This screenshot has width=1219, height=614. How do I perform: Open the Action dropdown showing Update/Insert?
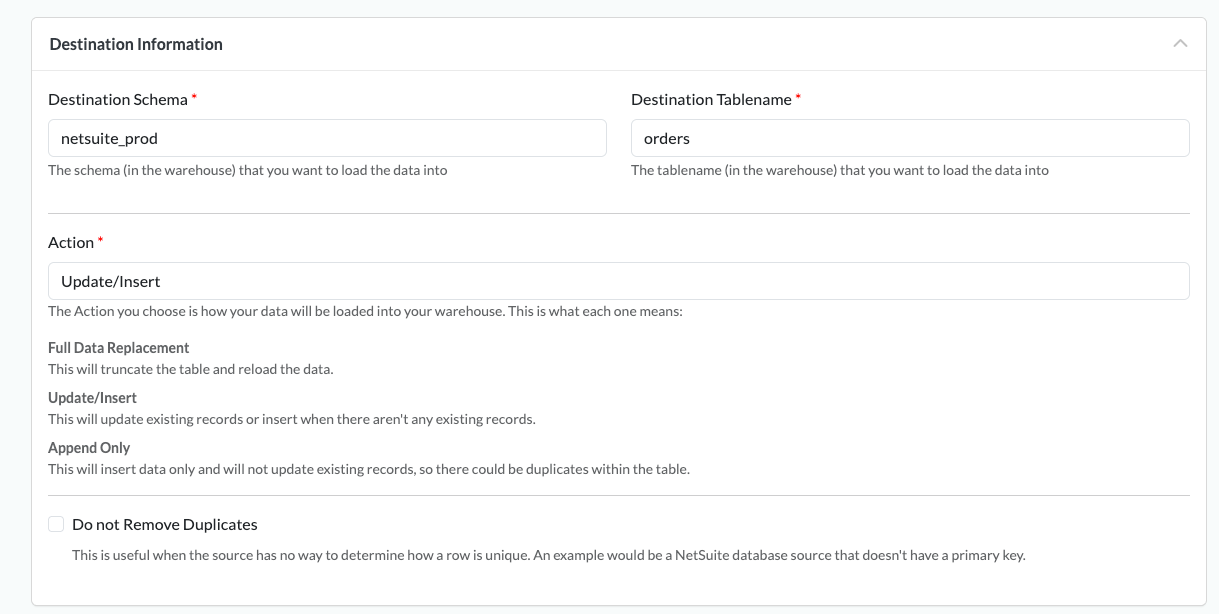(618, 281)
